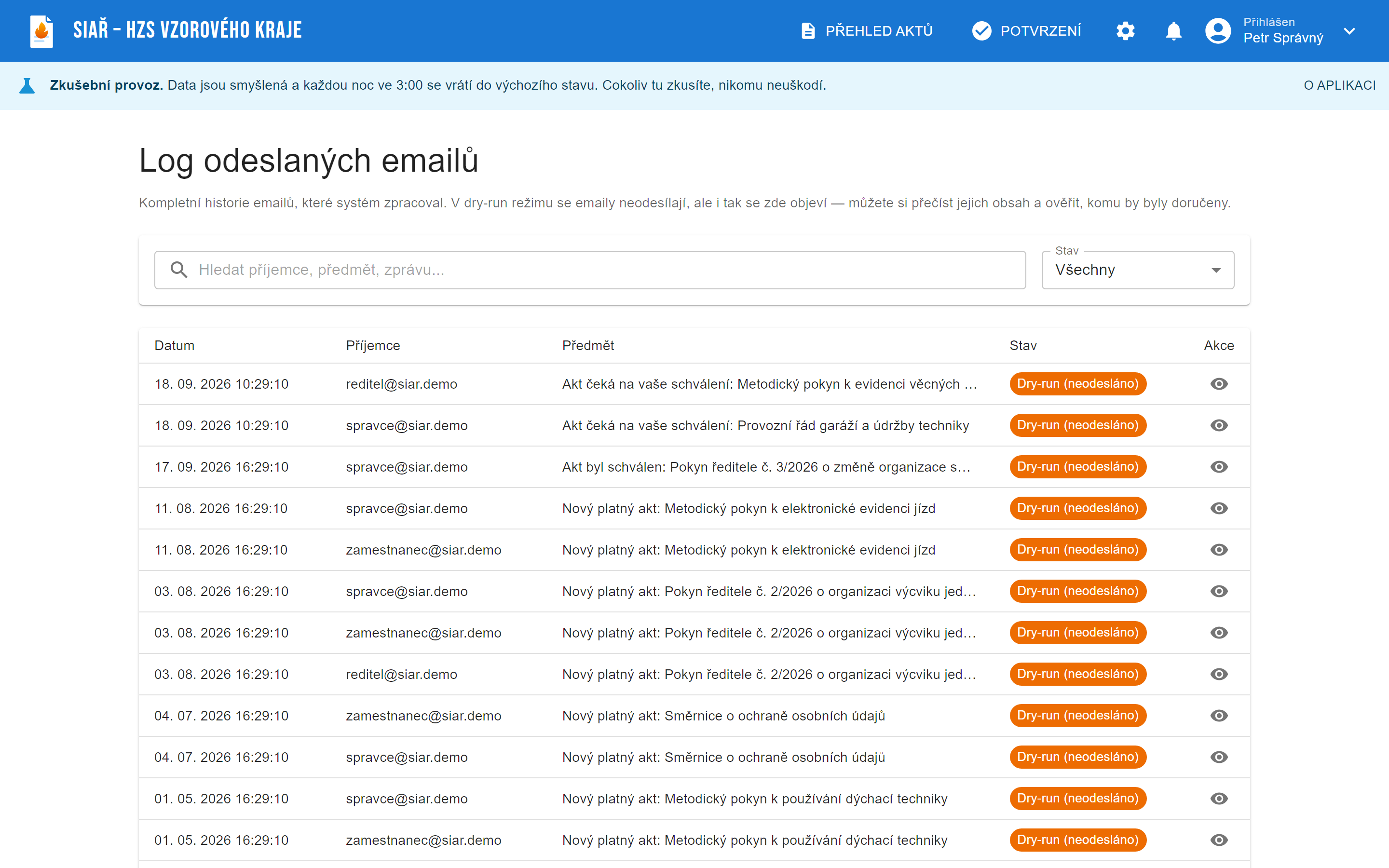This screenshot has height=868, width=1389.
Task: Click date 17. 09. 2026 16:29:10
Action: pyautogui.click(x=221, y=467)
